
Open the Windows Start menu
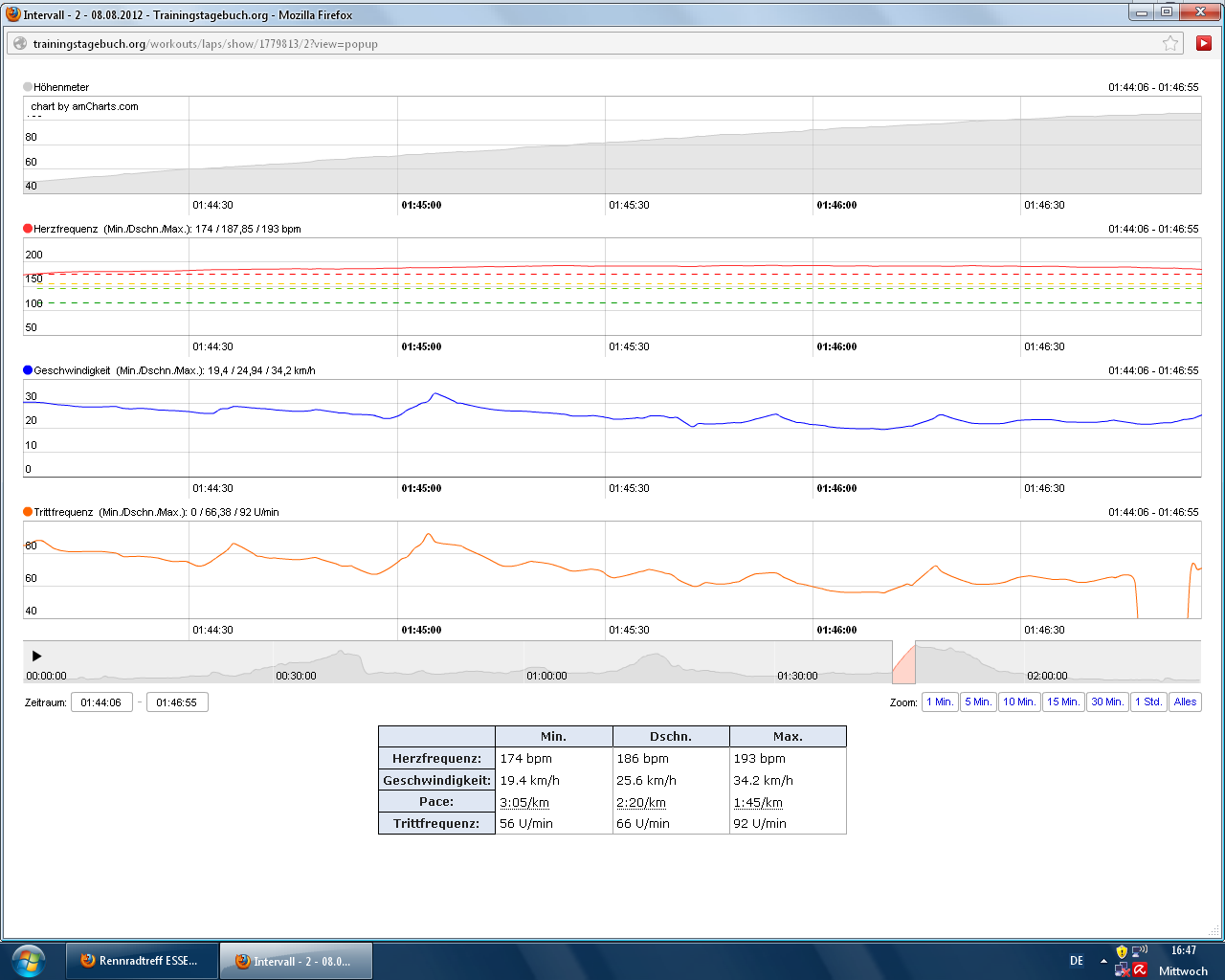[x=28, y=960]
